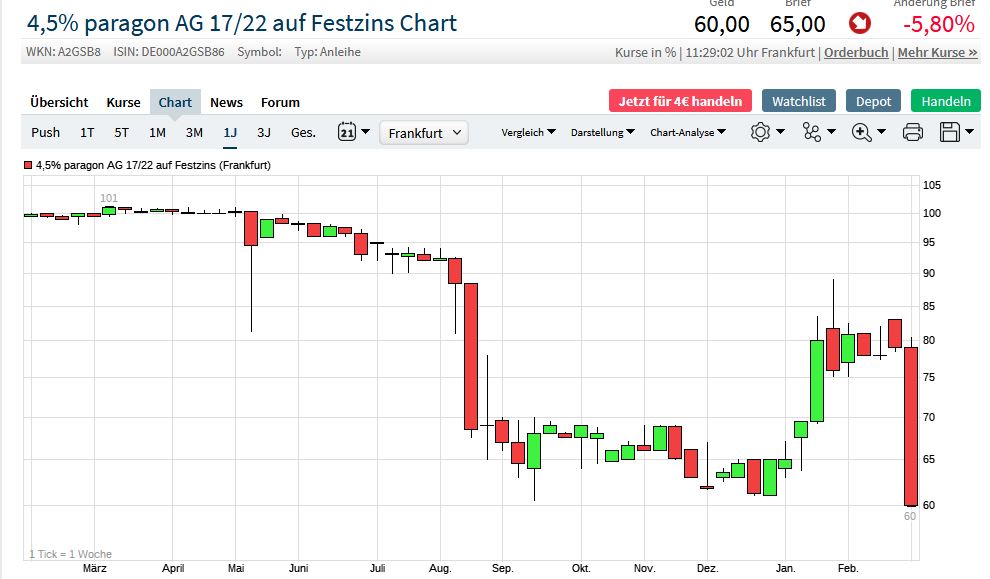Expand the Frankfurt exchange dropdown
The height and width of the screenshot is (579, 990).
coord(424,133)
